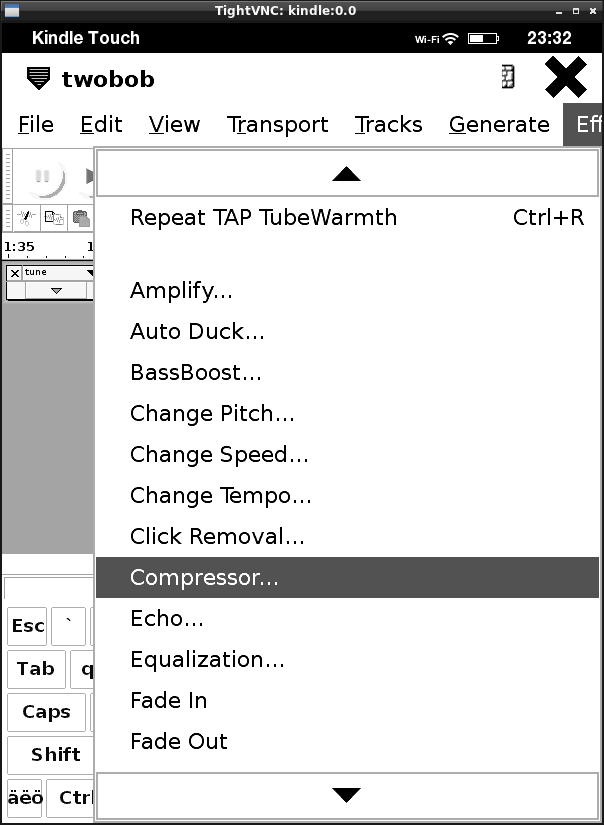This screenshot has width=604, height=825.
Task: Open the Transport menu
Action: click(278, 125)
